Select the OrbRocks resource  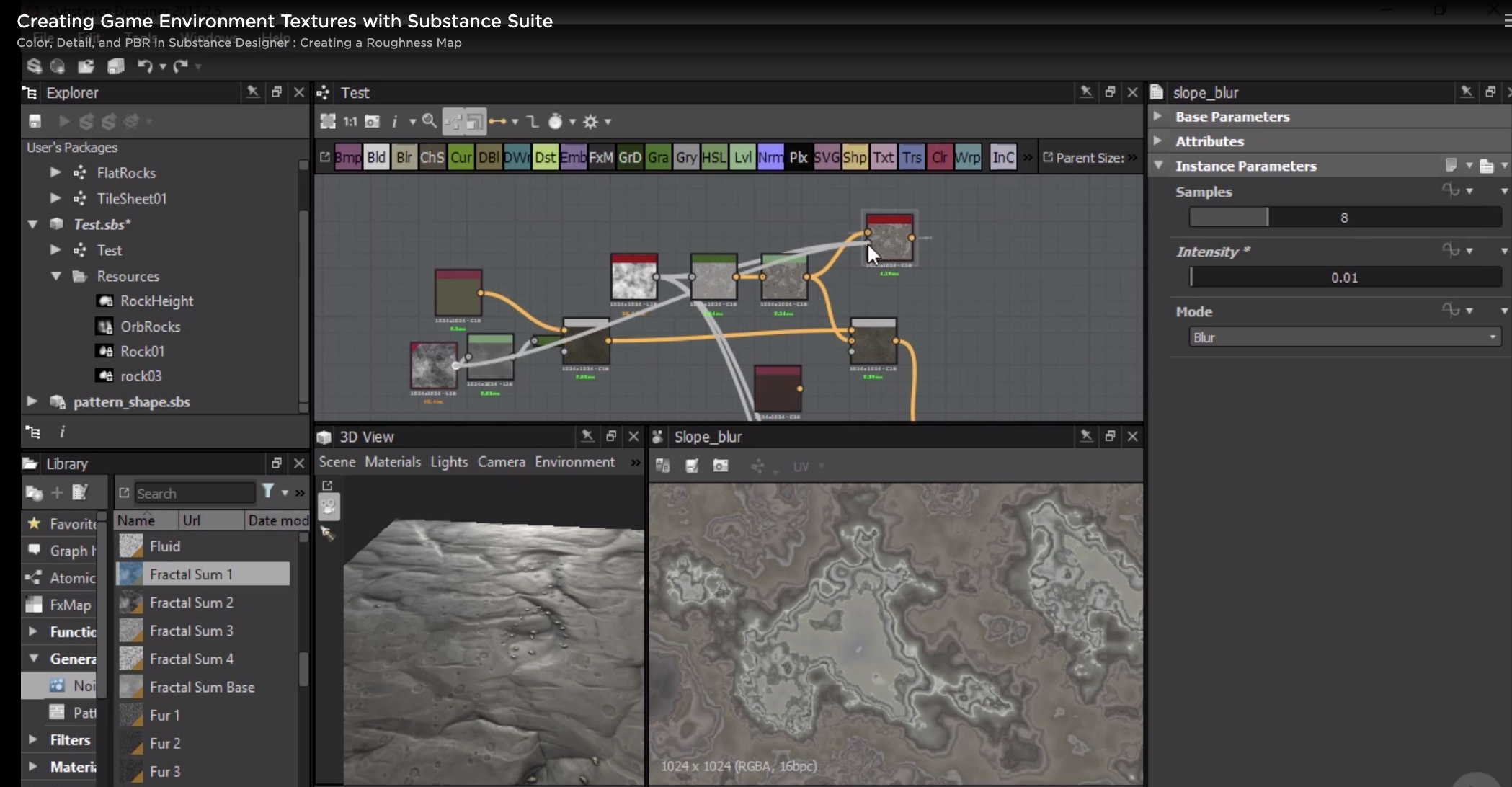click(150, 326)
